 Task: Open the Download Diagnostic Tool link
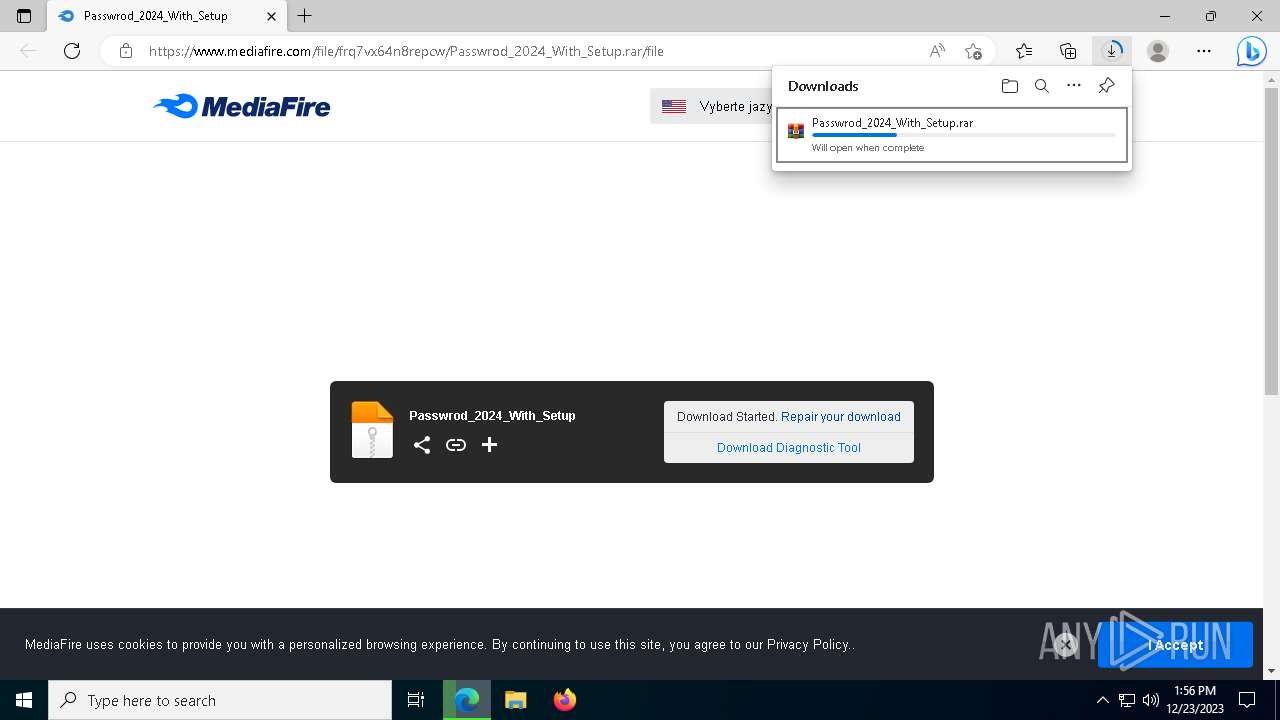789,448
